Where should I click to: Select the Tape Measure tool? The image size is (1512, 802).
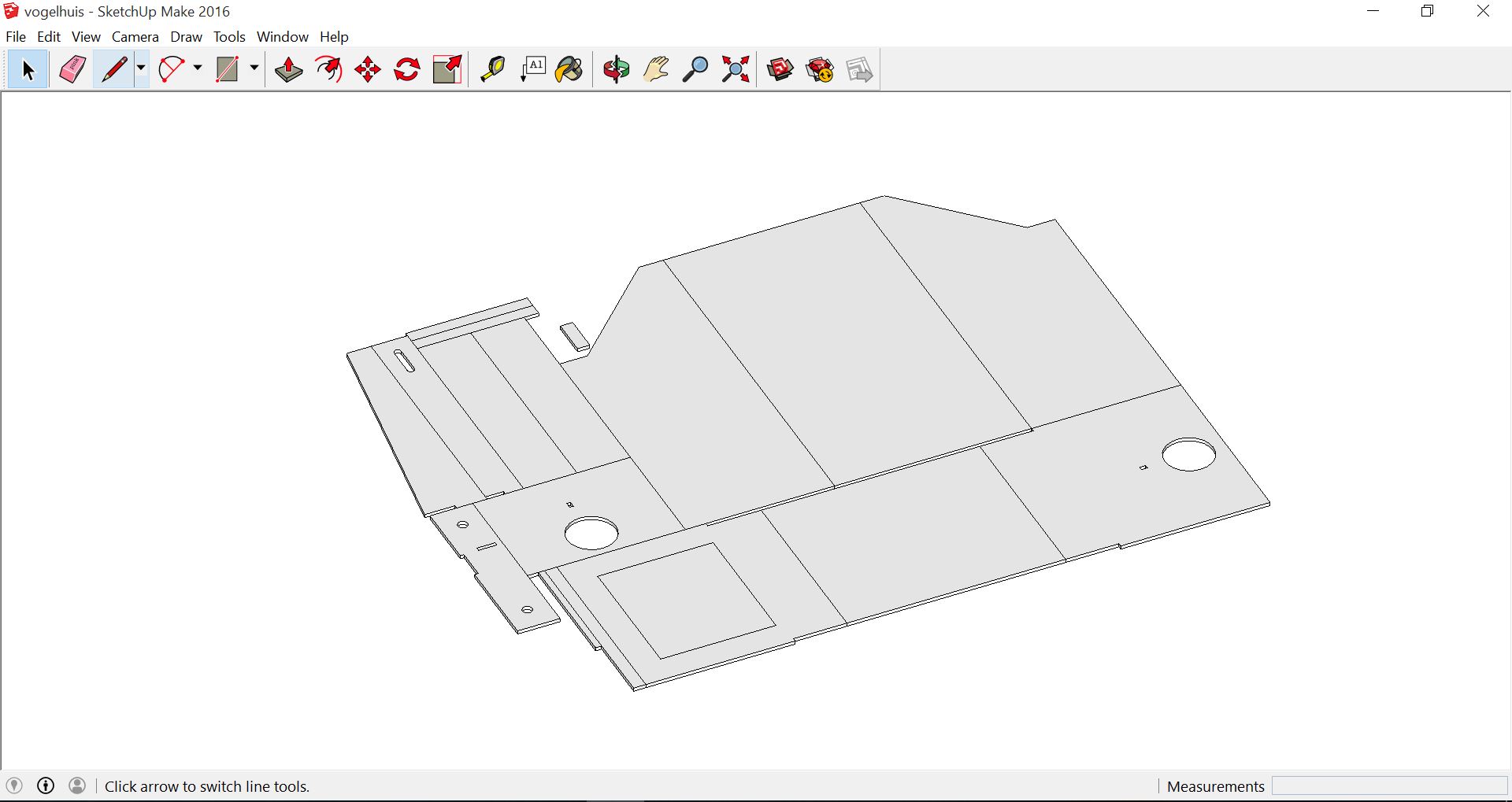click(x=493, y=70)
